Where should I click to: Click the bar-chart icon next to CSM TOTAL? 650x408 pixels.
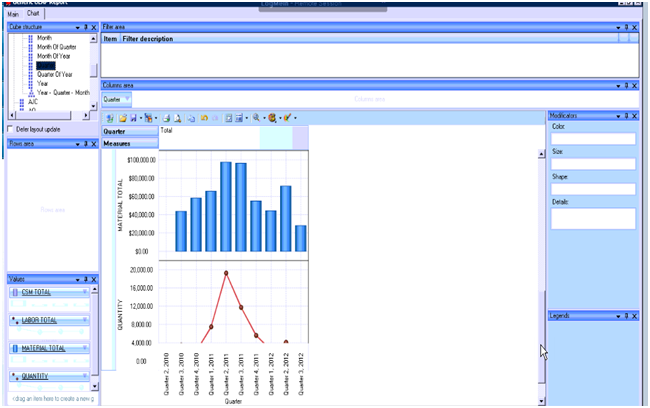[x=15, y=293]
